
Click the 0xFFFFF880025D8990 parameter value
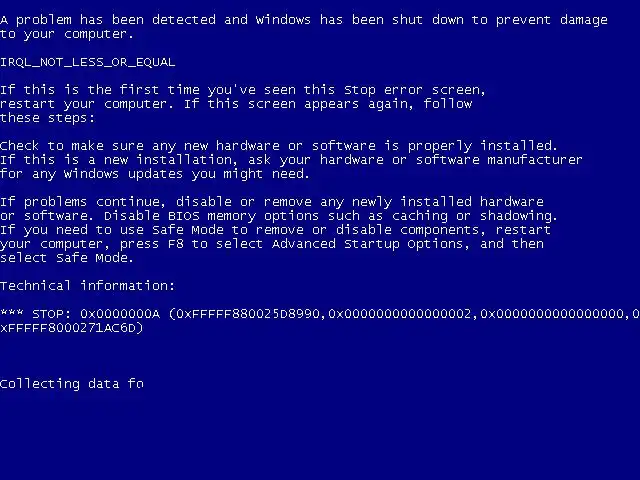248,314
